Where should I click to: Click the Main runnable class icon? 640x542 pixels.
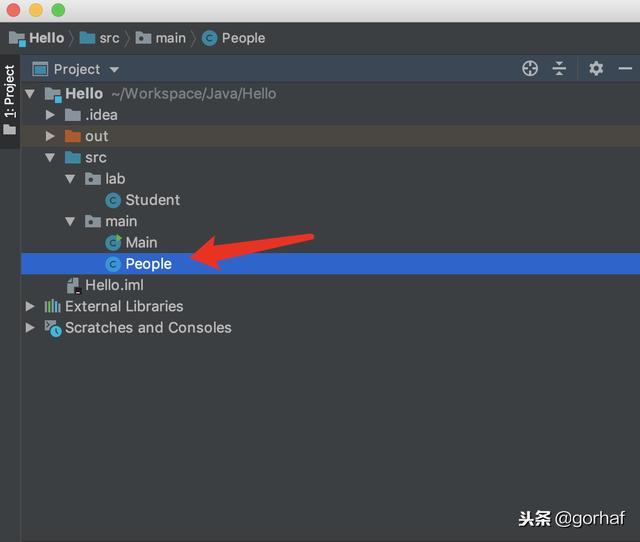pyautogui.click(x=113, y=242)
